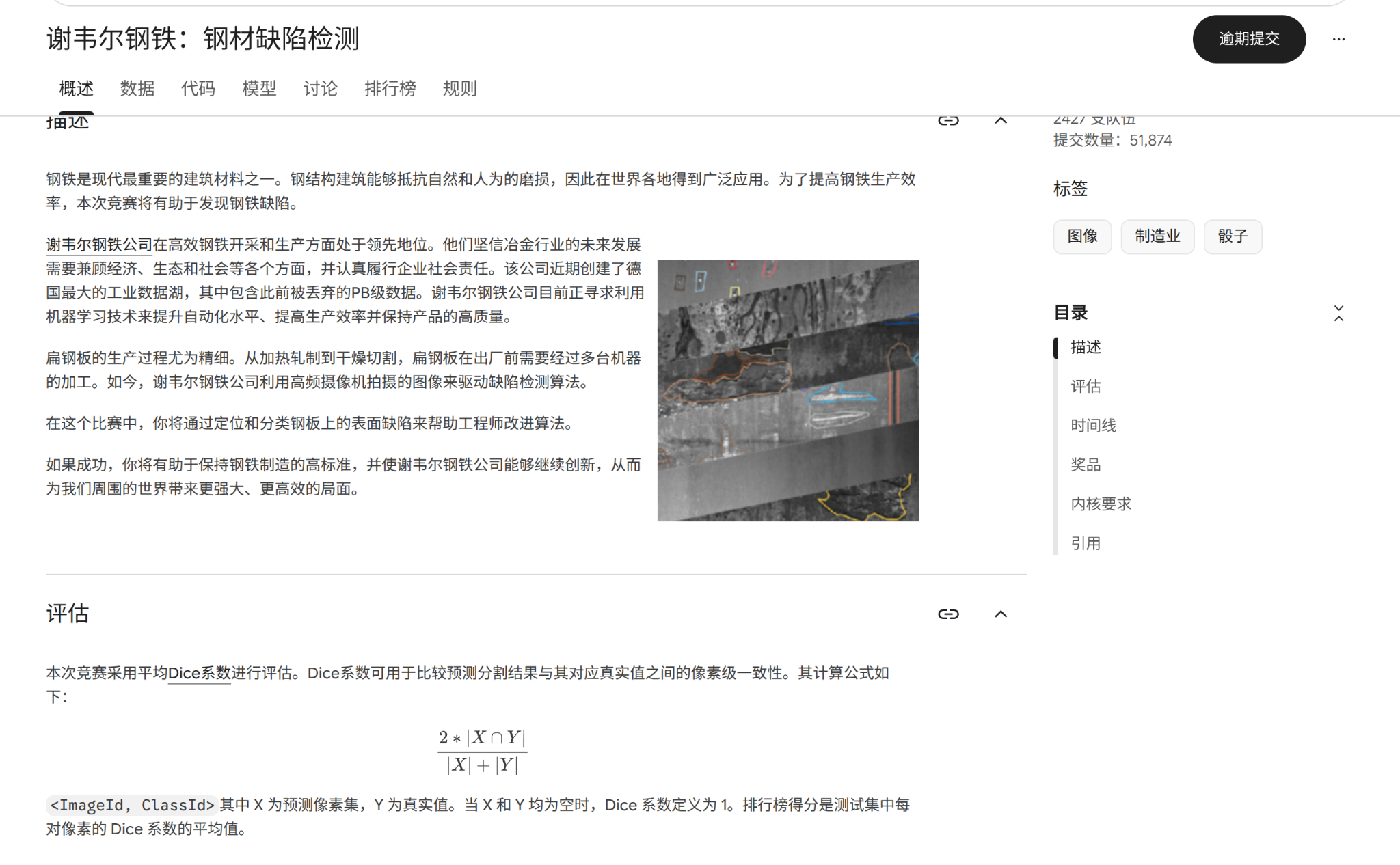The width and height of the screenshot is (1400, 865).
Task: Switch to the 数据 tab
Action: [x=137, y=89]
